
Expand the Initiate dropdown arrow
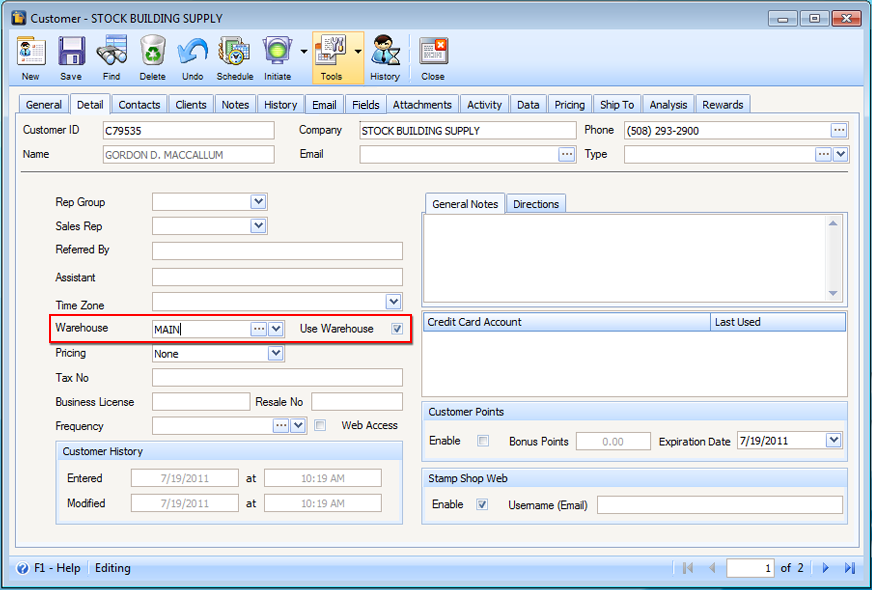304,52
